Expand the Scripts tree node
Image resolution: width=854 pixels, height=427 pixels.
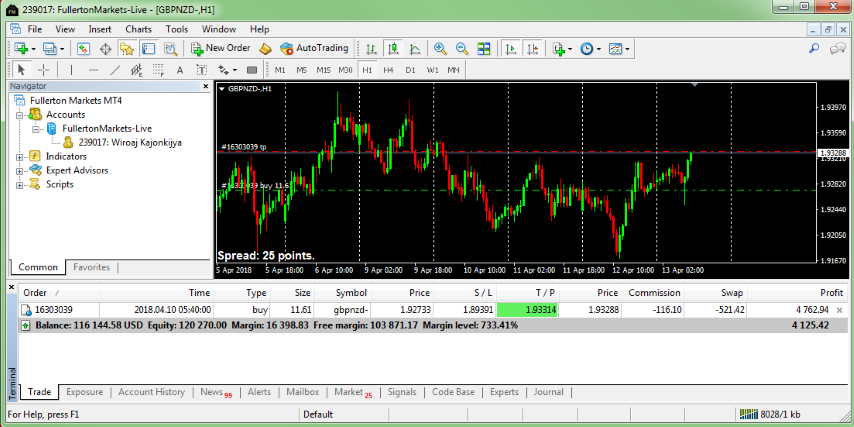[x=20, y=185]
